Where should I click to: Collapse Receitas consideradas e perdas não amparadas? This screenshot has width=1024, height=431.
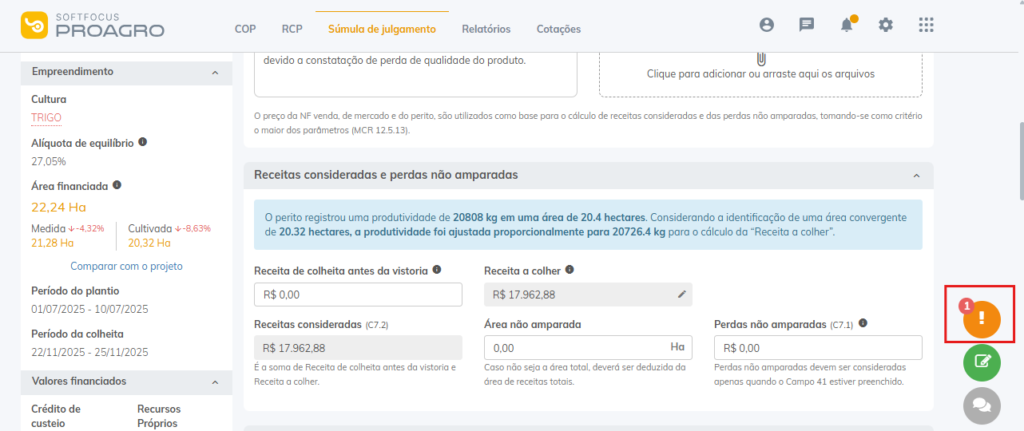(915, 175)
